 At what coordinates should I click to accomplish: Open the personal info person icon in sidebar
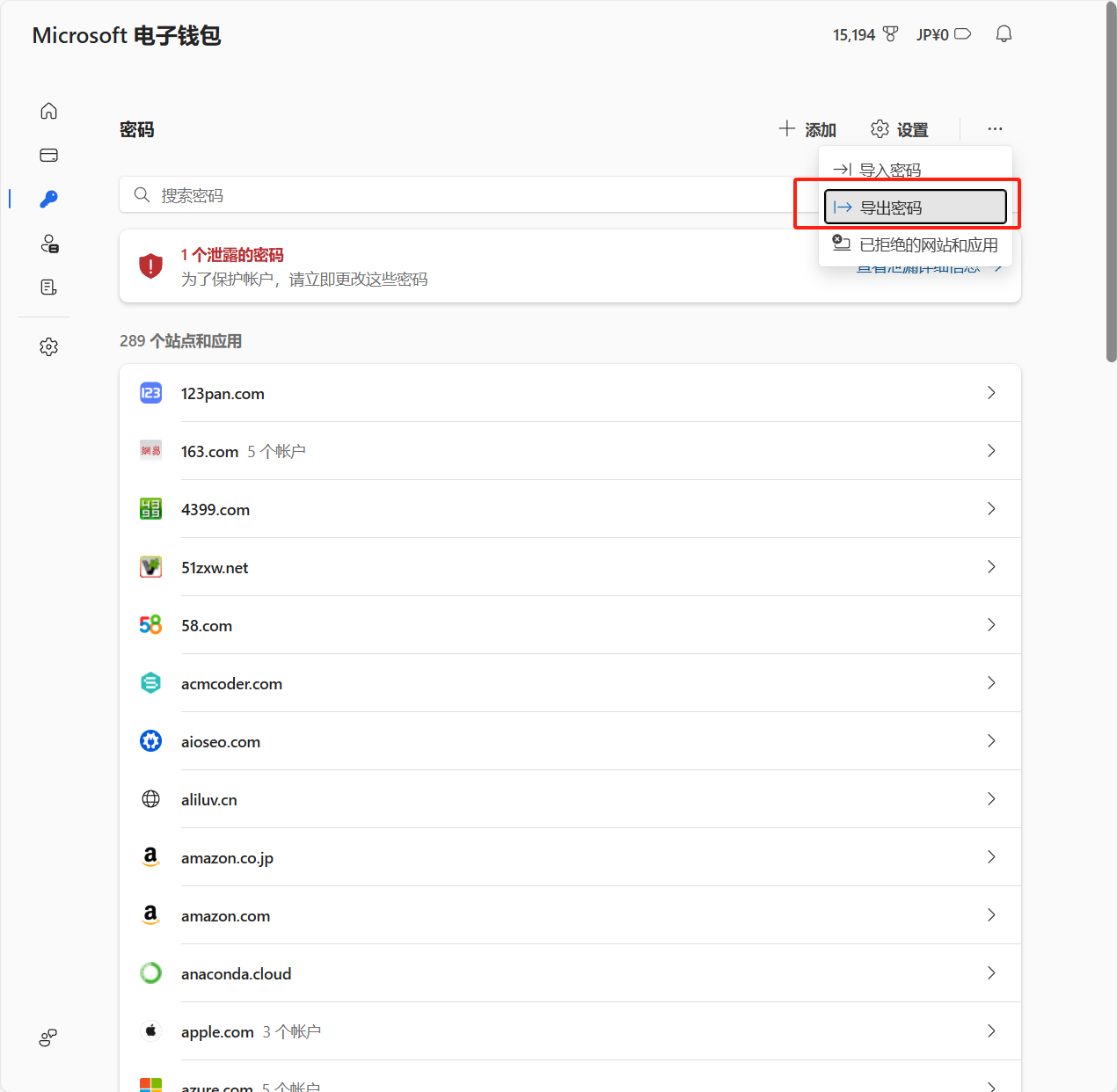(49, 244)
